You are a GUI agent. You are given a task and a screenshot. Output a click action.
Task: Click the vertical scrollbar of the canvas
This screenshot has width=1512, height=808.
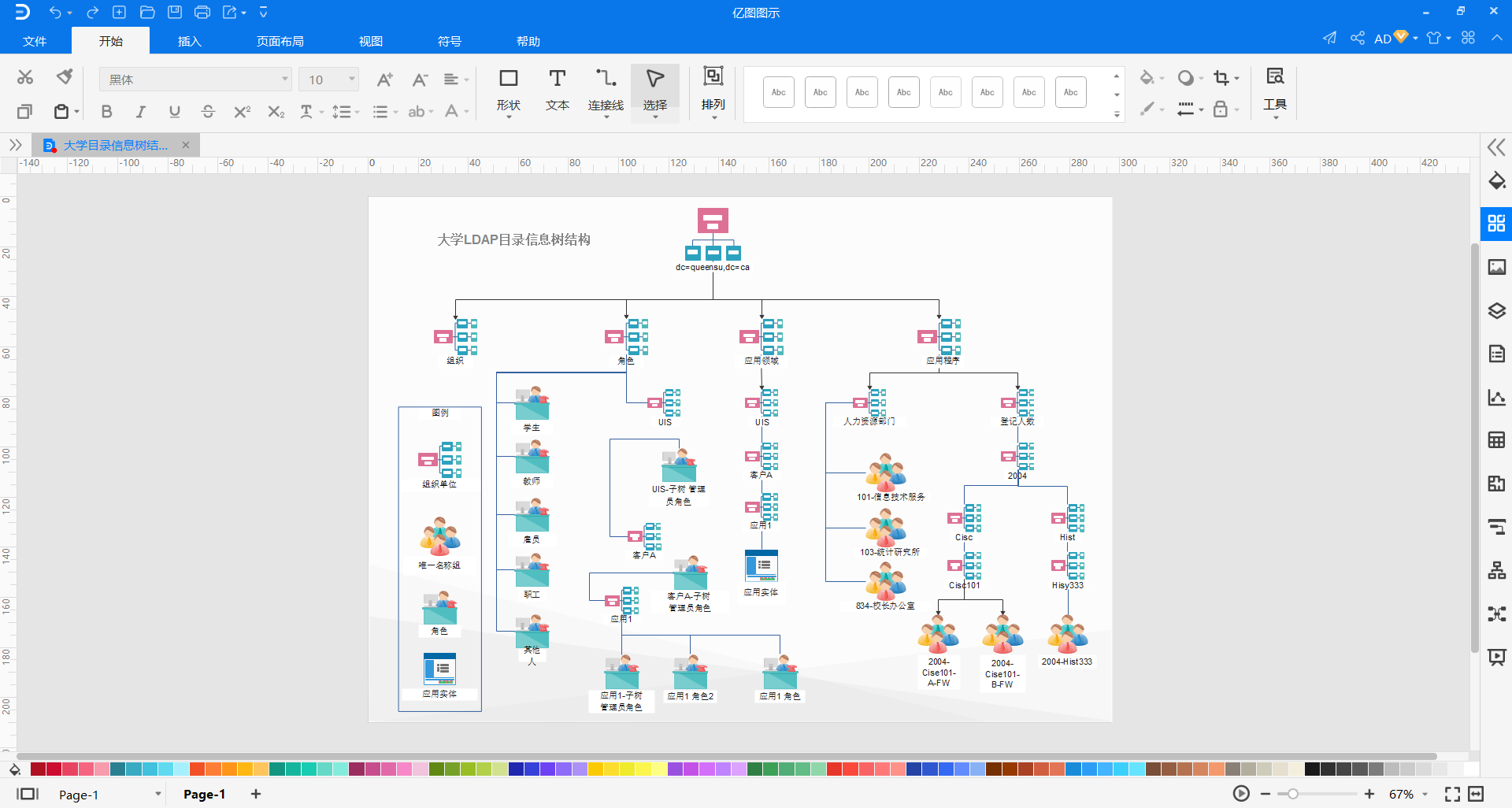coord(1475,449)
